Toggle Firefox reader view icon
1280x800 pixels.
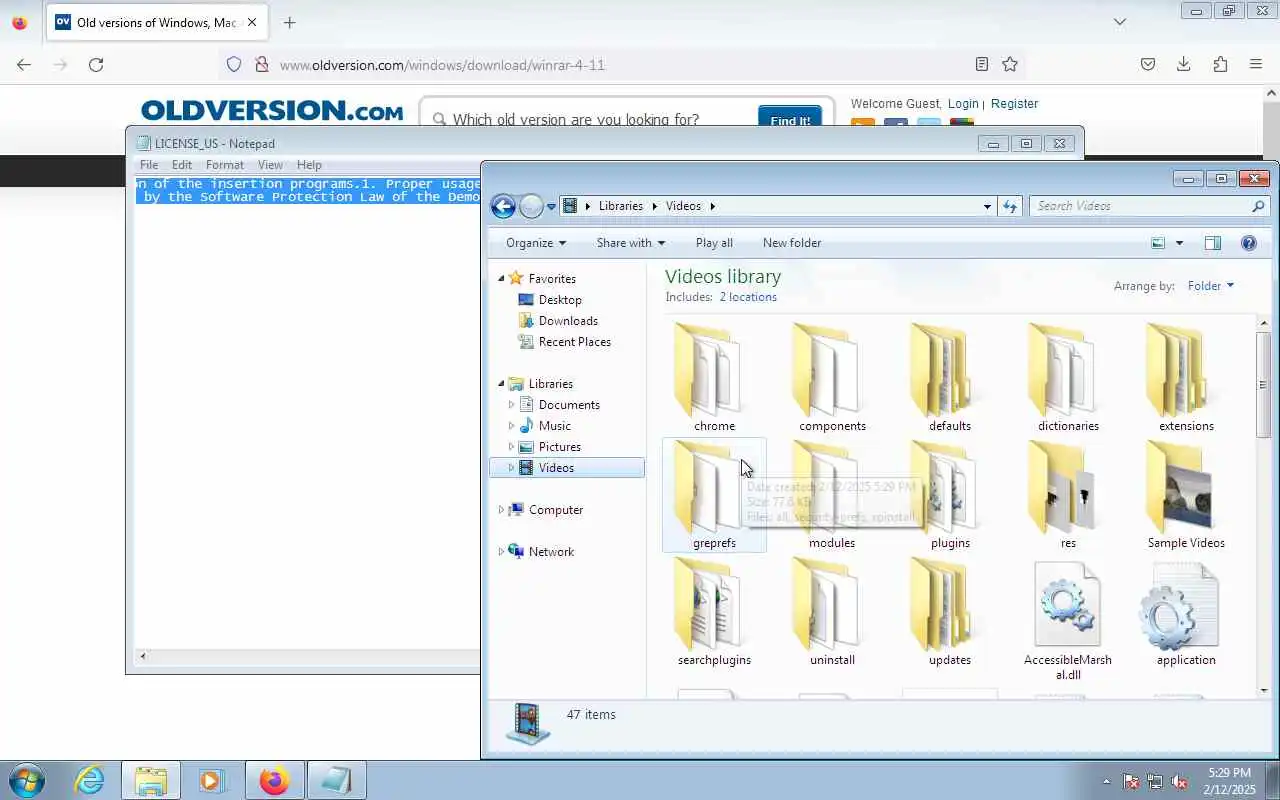982,64
